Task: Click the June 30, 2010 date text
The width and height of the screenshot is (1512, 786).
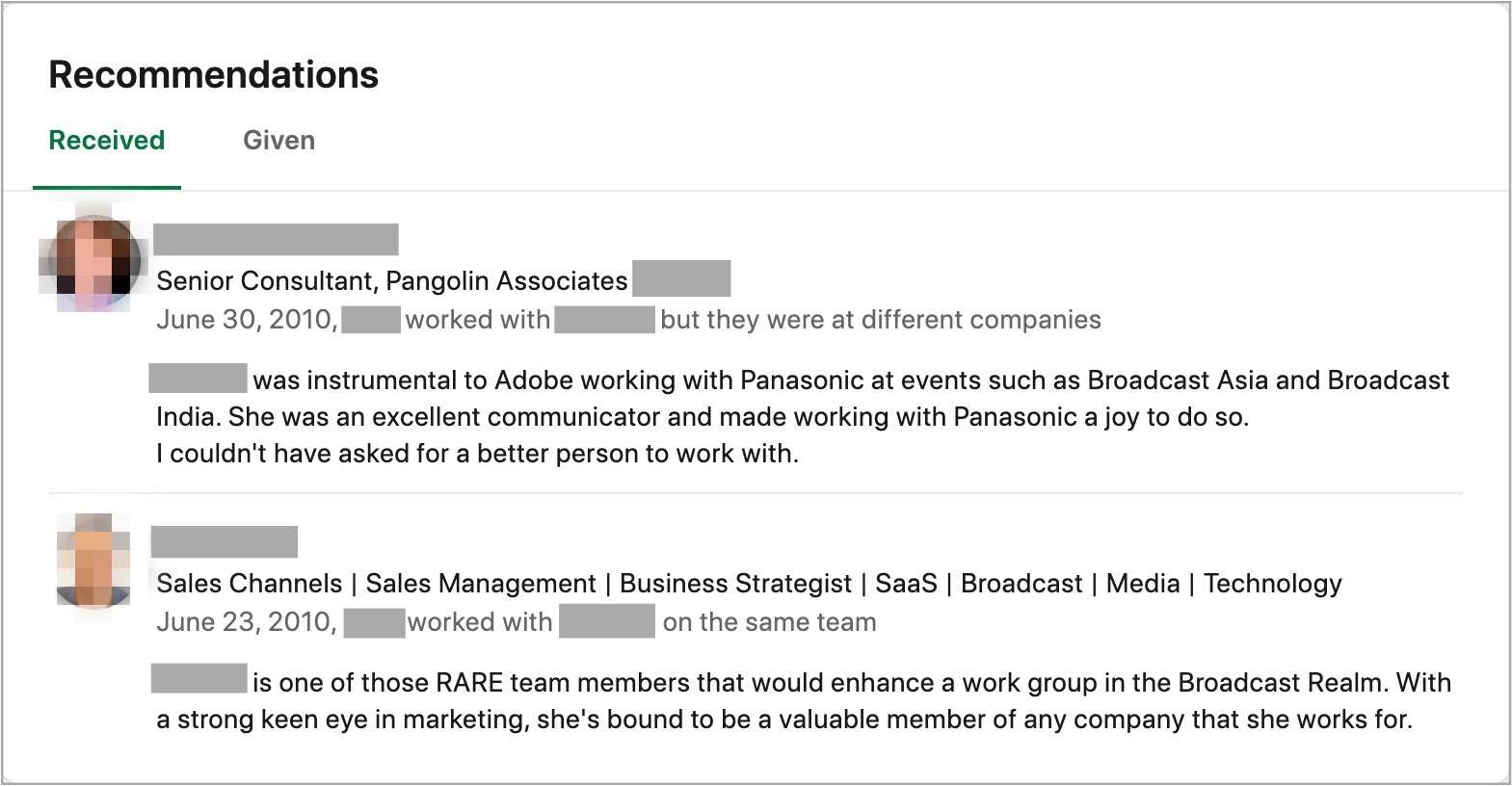Action: (247, 320)
